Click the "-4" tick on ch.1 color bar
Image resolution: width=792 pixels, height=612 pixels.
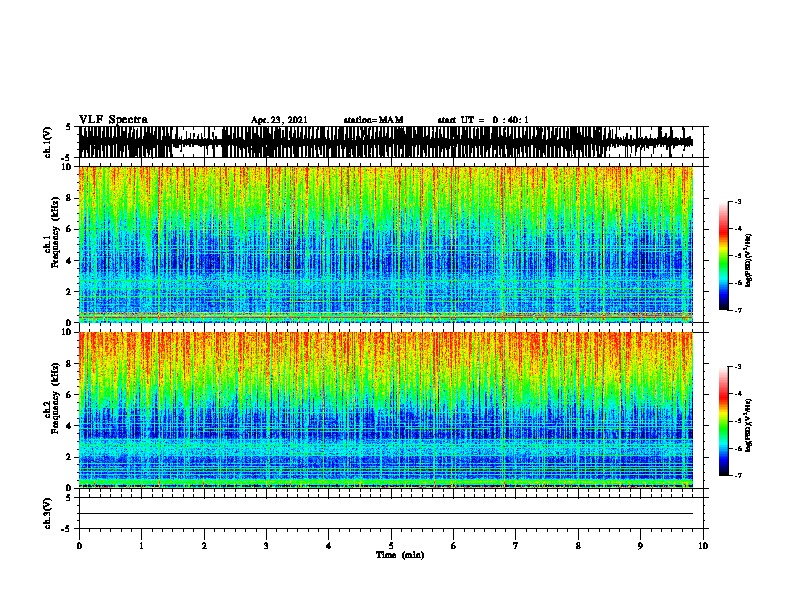737,229
